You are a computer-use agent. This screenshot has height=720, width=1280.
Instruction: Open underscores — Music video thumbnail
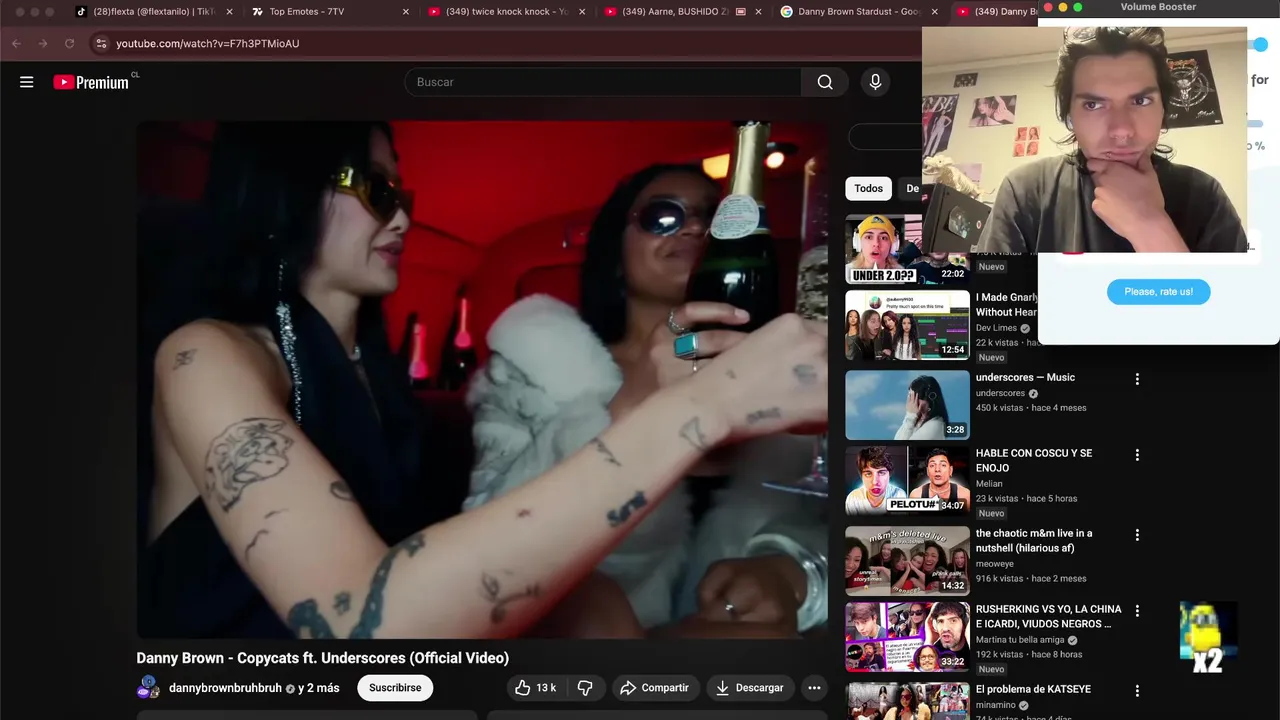(908, 405)
